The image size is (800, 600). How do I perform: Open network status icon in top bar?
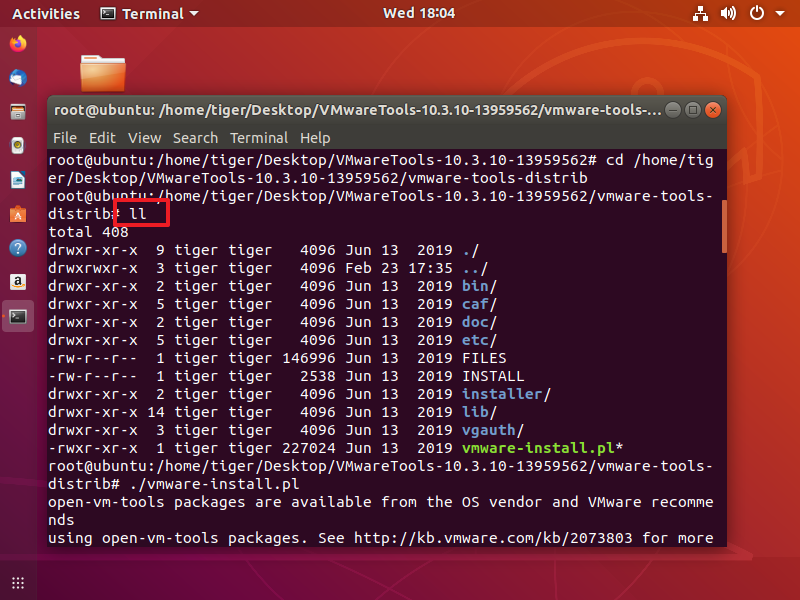700,13
